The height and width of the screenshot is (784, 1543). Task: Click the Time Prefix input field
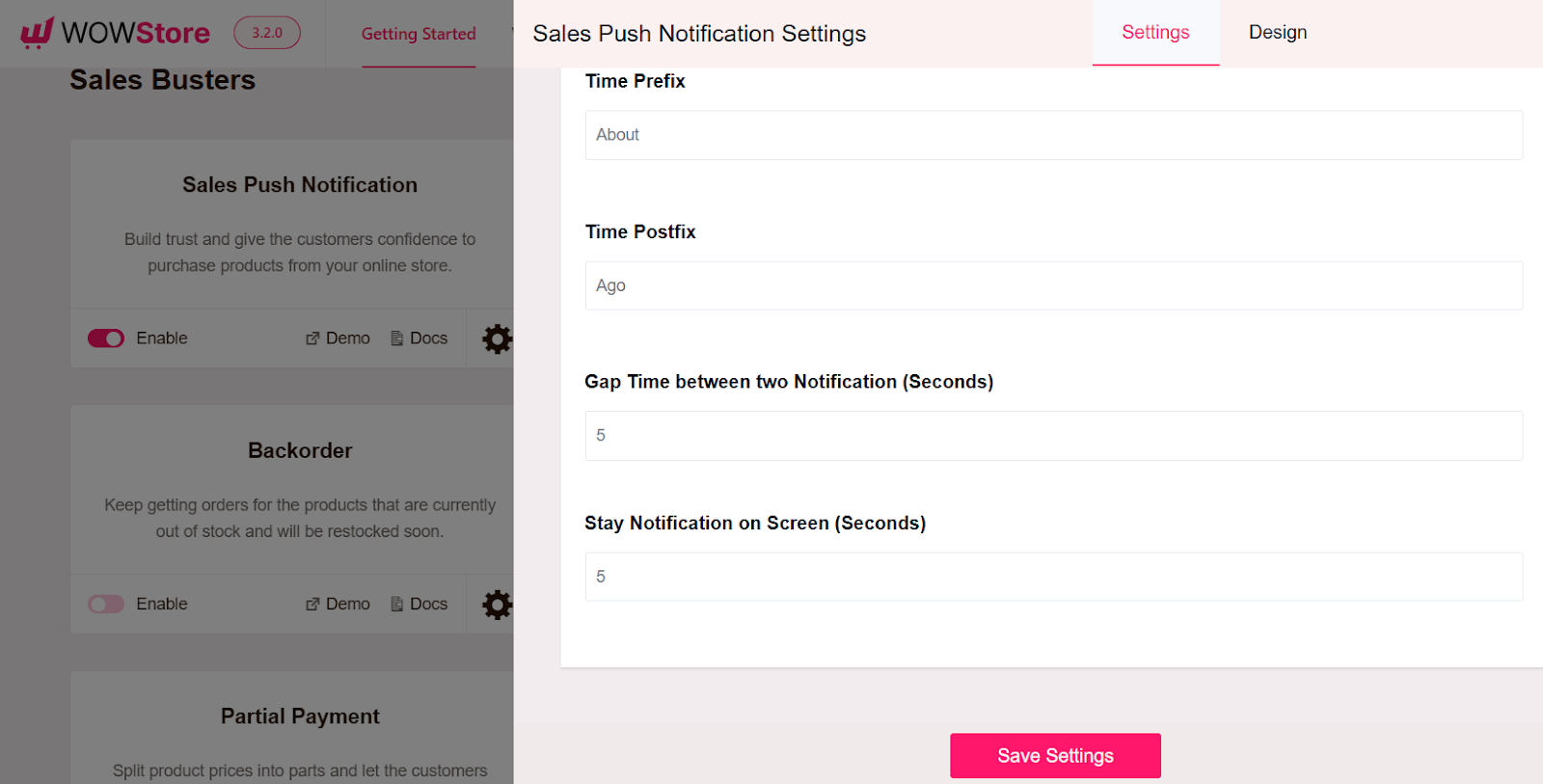[x=1053, y=135]
